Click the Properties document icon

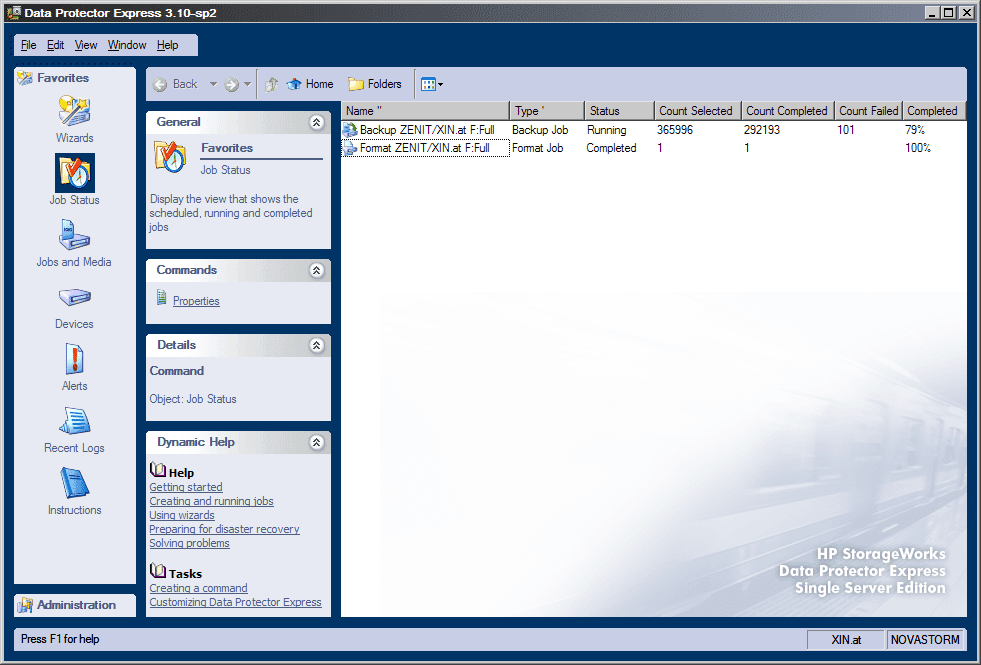tap(161, 298)
